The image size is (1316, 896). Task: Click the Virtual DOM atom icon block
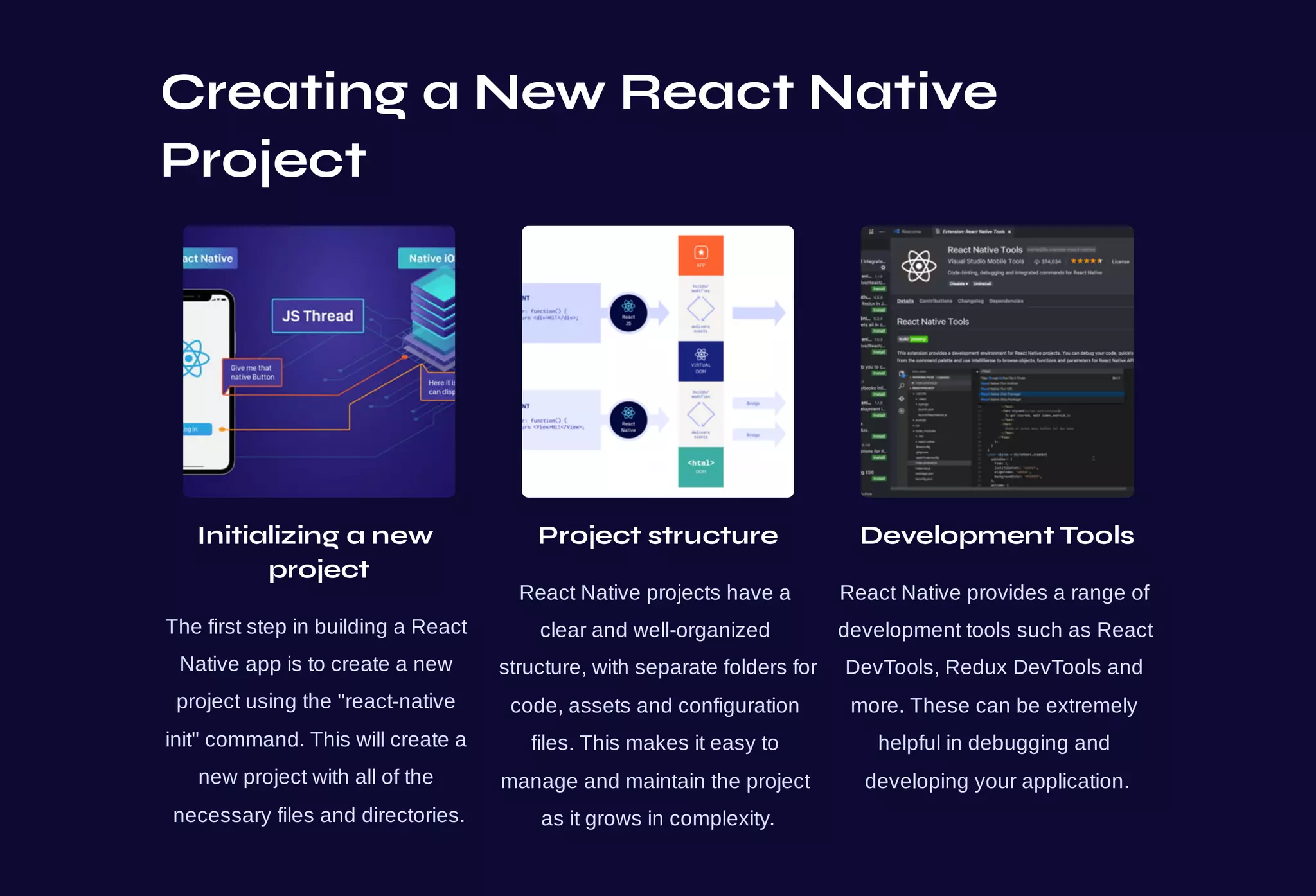[700, 361]
